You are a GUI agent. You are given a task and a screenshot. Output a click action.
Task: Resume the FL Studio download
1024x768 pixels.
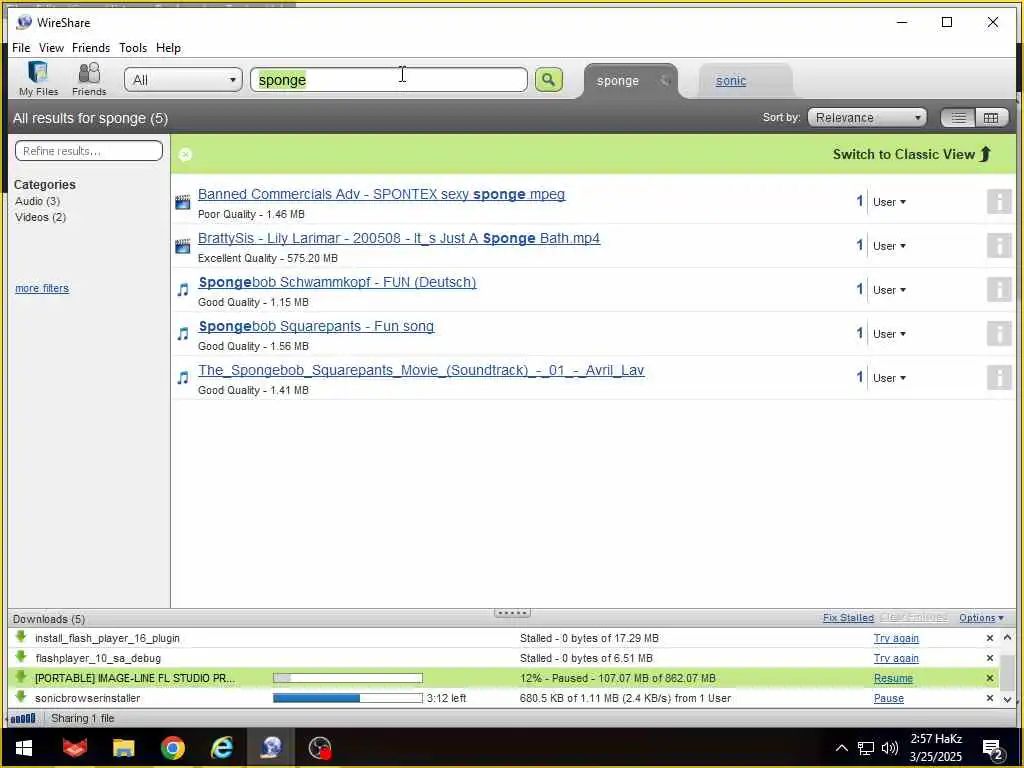[x=893, y=679]
